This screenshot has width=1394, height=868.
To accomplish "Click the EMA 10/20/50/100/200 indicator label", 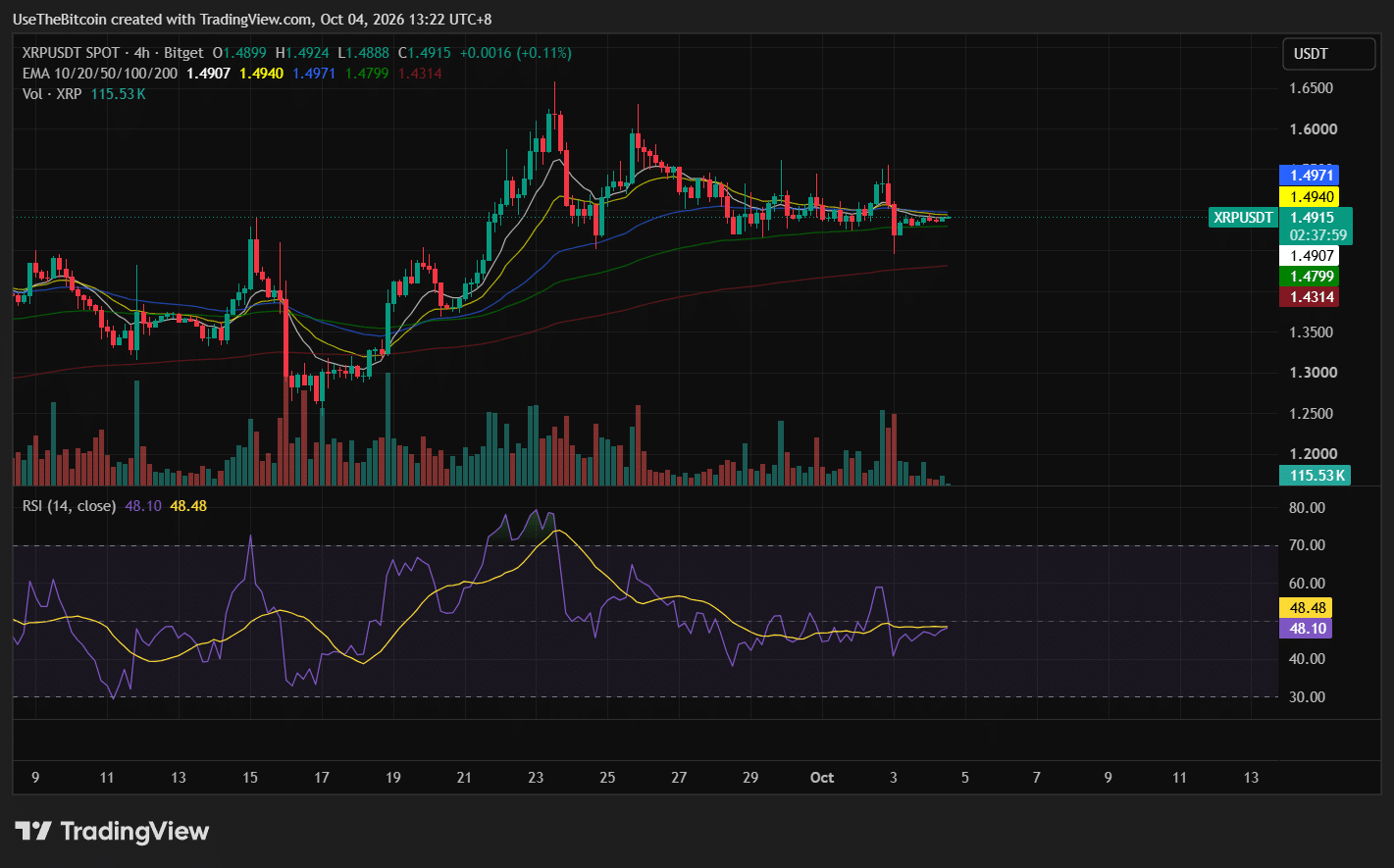I will point(100,74).
